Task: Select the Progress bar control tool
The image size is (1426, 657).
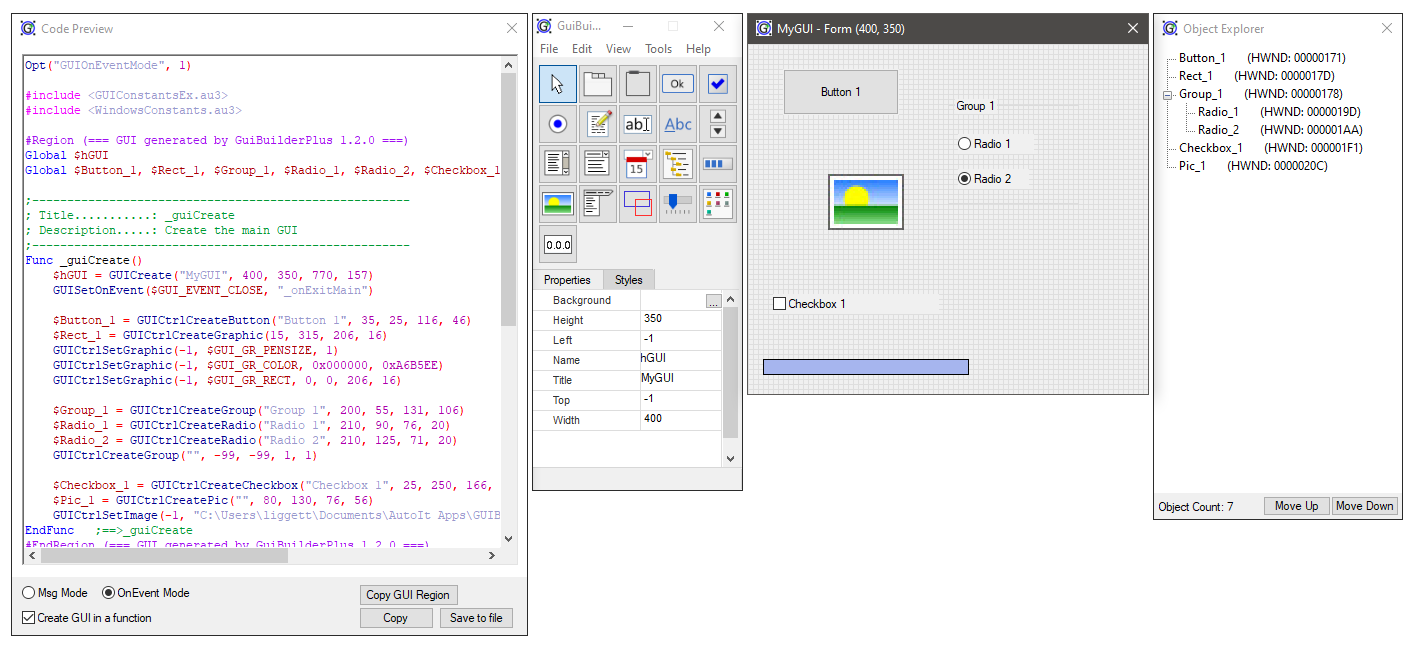Action: (718, 164)
